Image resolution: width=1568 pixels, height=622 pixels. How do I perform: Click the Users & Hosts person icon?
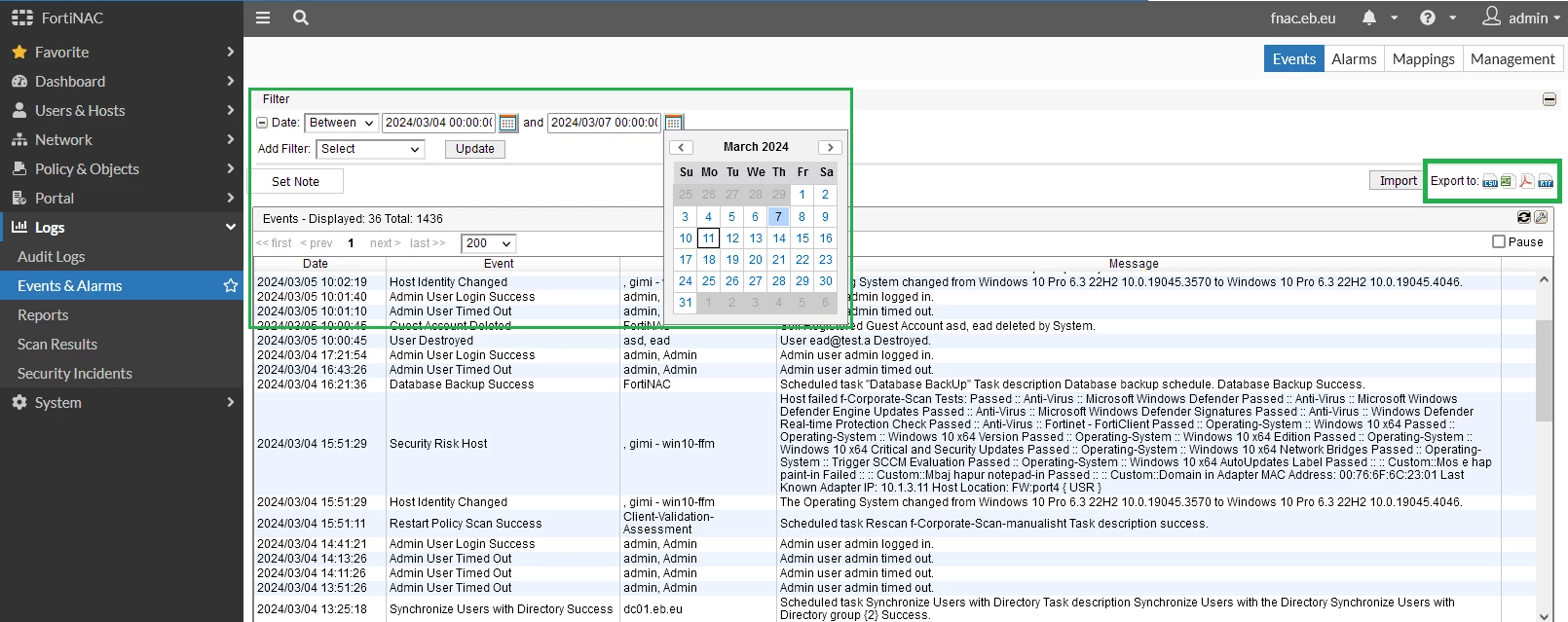(x=19, y=111)
